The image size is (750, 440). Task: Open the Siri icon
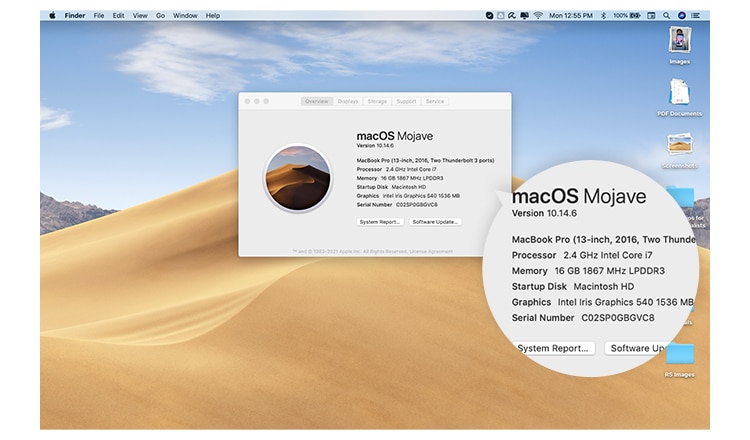click(681, 16)
